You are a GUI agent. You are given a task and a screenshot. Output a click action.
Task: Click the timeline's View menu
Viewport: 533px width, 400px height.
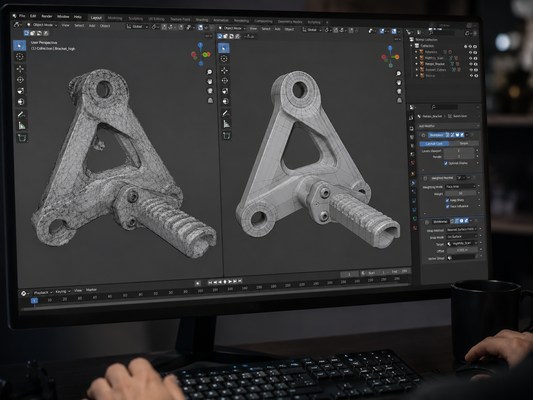tap(78, 291)
